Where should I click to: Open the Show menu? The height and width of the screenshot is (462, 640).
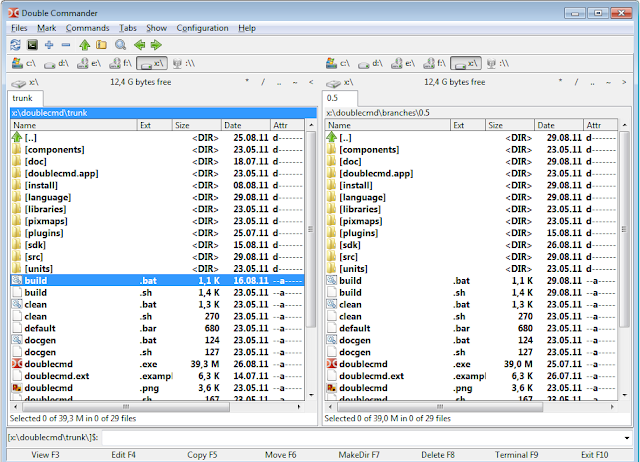(x=156, y=28)
